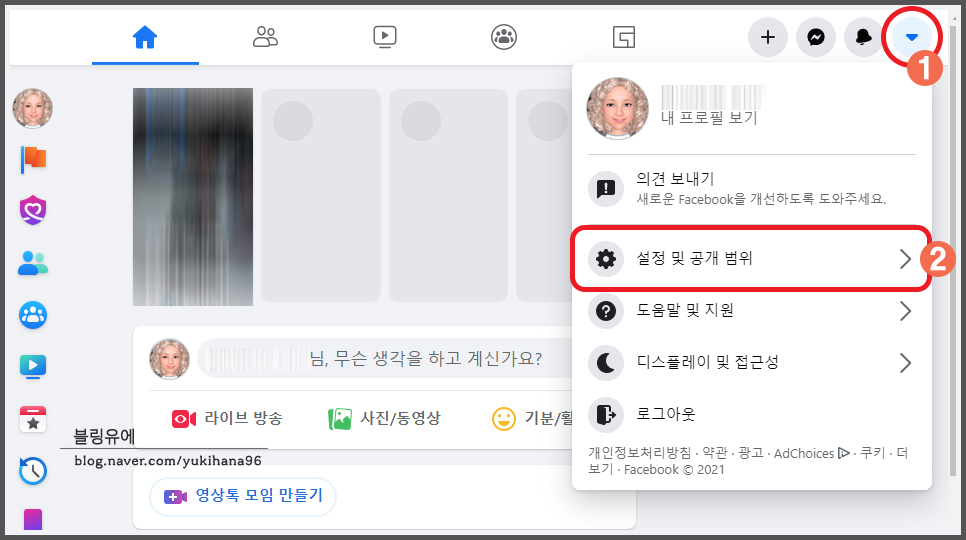The height and width of the screenshot is (540, 966).
Task: Select 의견 보내기 menu item
Action: point(752,188)
